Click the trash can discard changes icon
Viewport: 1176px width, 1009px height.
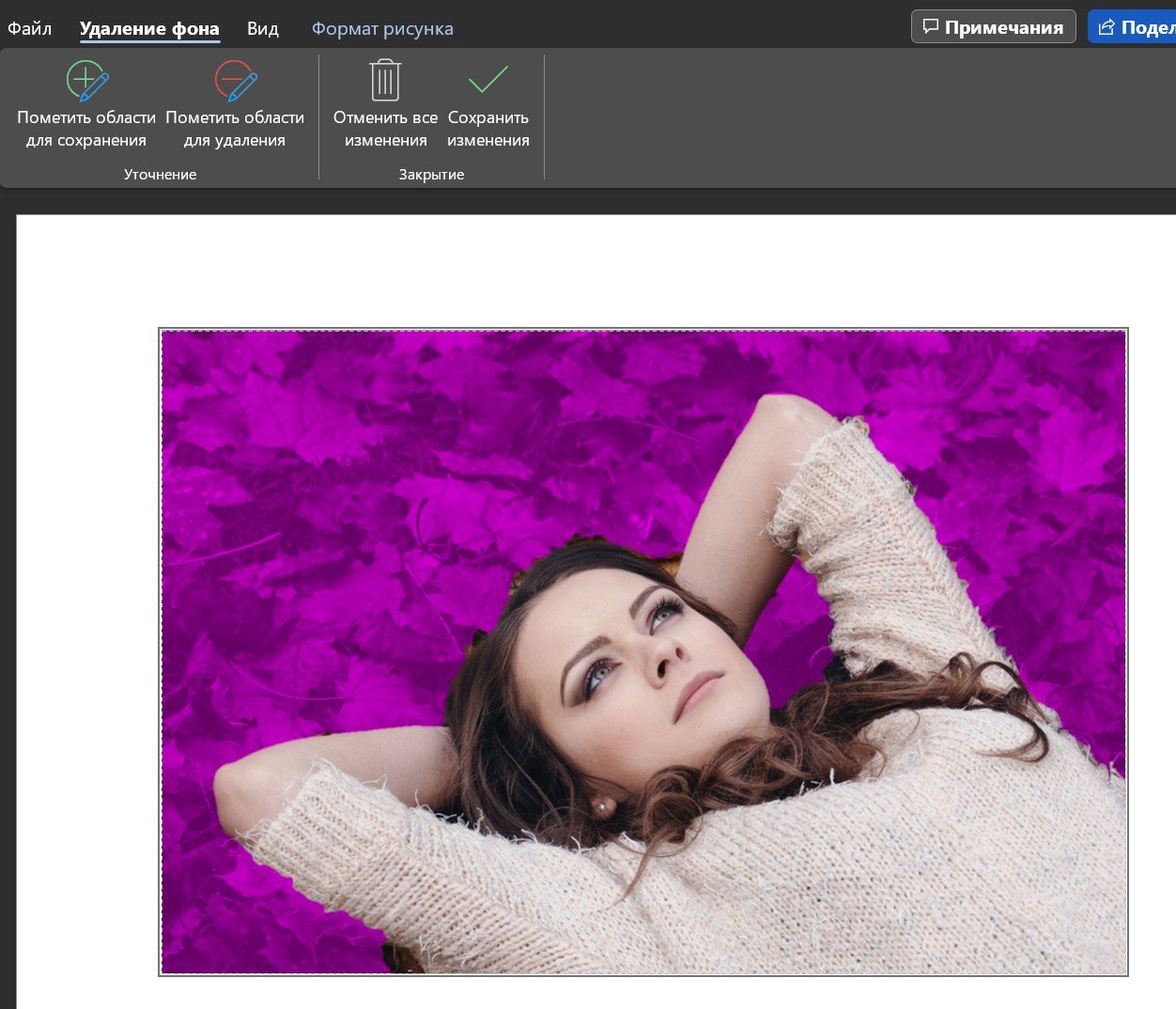tap(385, 81)
